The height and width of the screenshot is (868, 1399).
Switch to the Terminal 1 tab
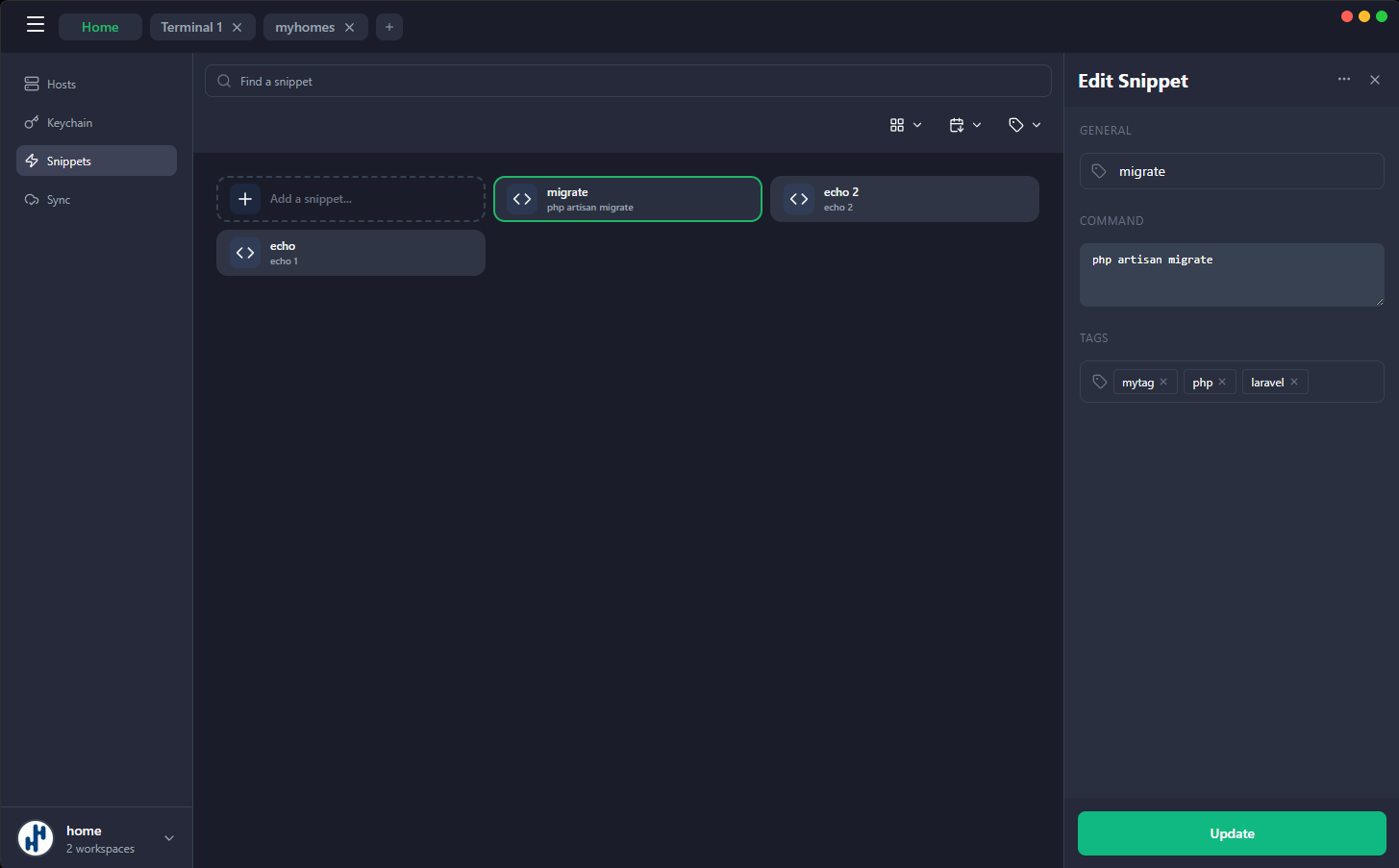192,27
